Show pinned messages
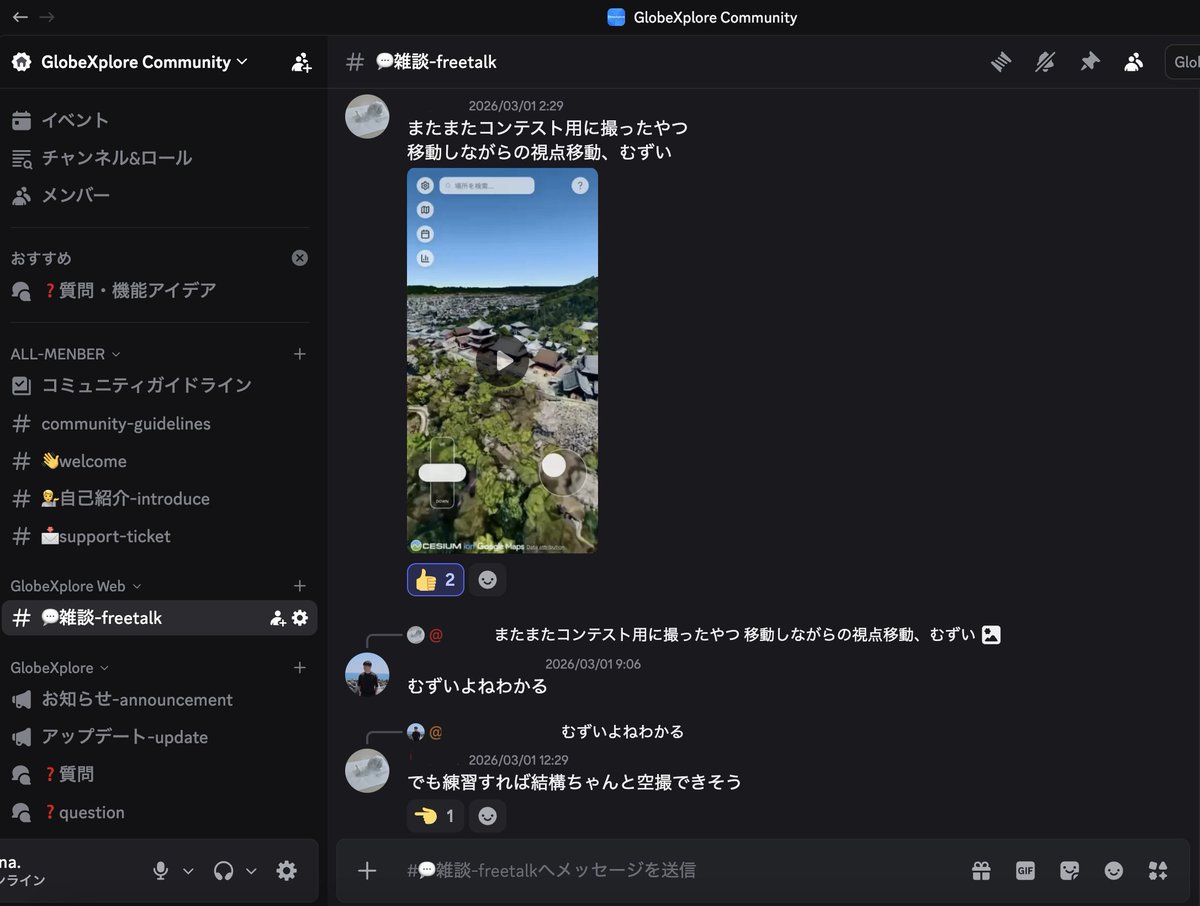Viewport: 1200px width, 906px height. coord(1090,62)
